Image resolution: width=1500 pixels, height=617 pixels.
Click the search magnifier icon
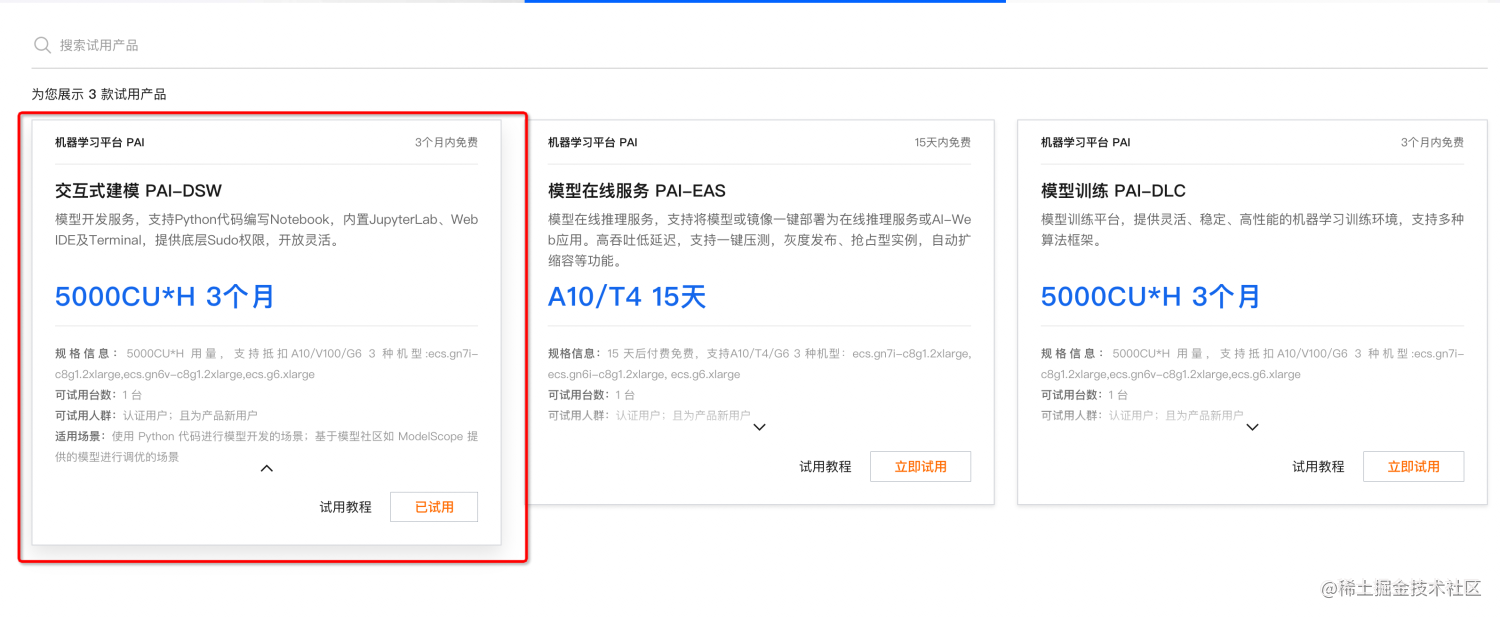coord(42,45)
